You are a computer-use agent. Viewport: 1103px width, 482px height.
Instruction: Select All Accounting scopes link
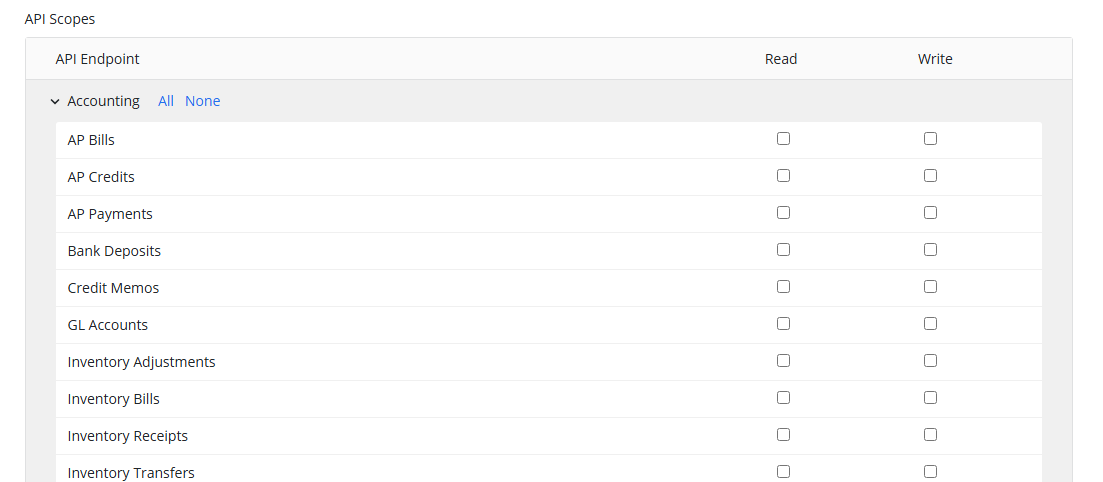[166, 101]
